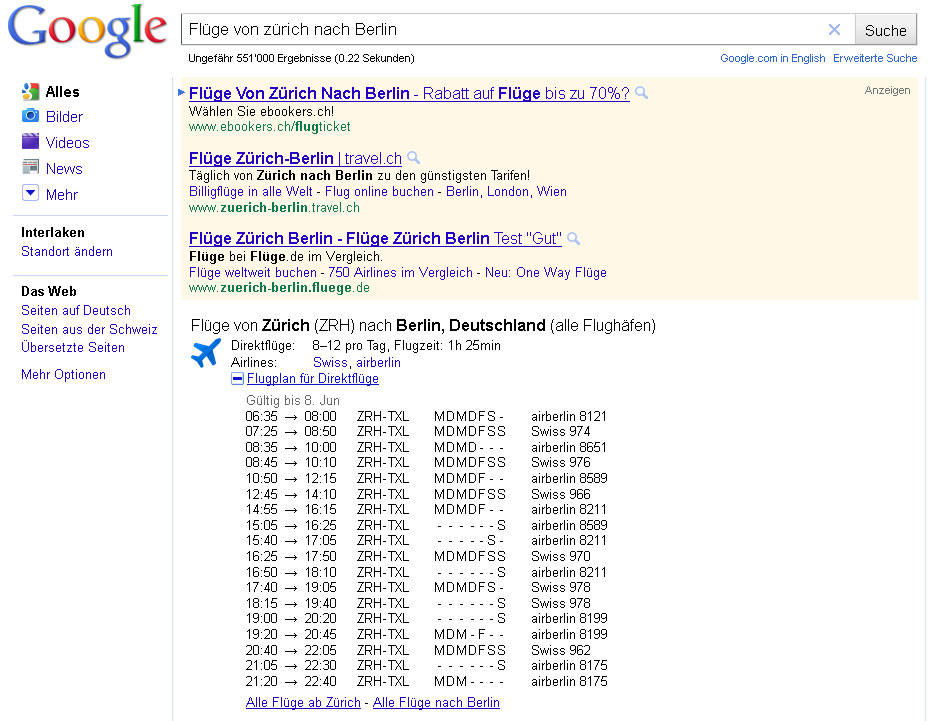Open Alle Flüge ab Zürich link

pos(303,703)
